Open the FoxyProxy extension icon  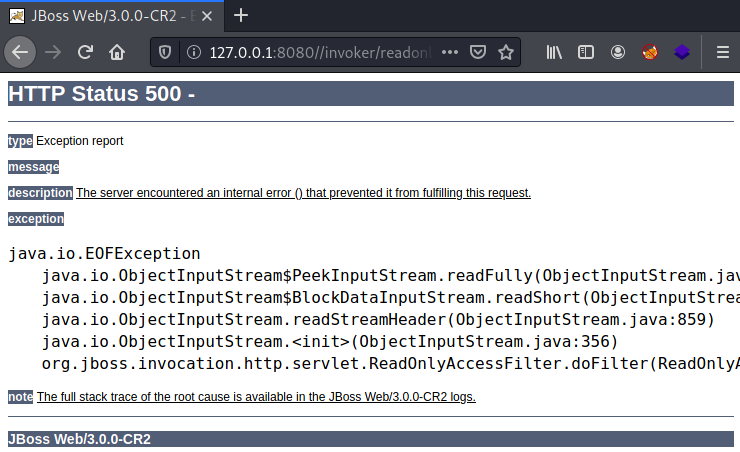650,52
